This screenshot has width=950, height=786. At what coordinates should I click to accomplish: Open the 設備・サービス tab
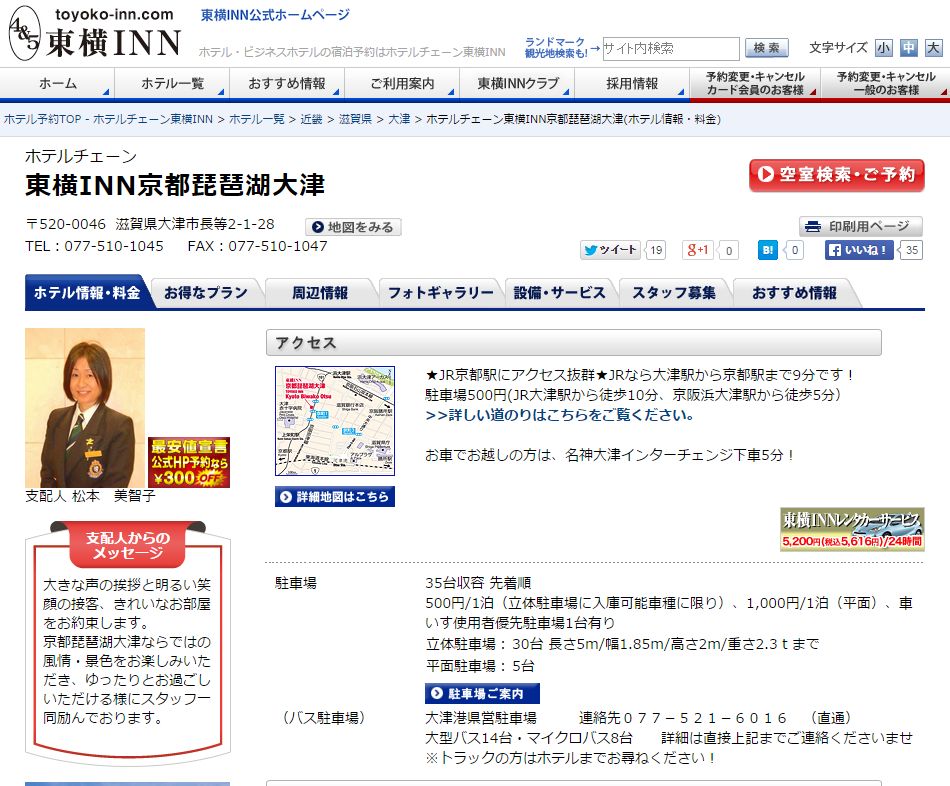(x=559, y=293)
